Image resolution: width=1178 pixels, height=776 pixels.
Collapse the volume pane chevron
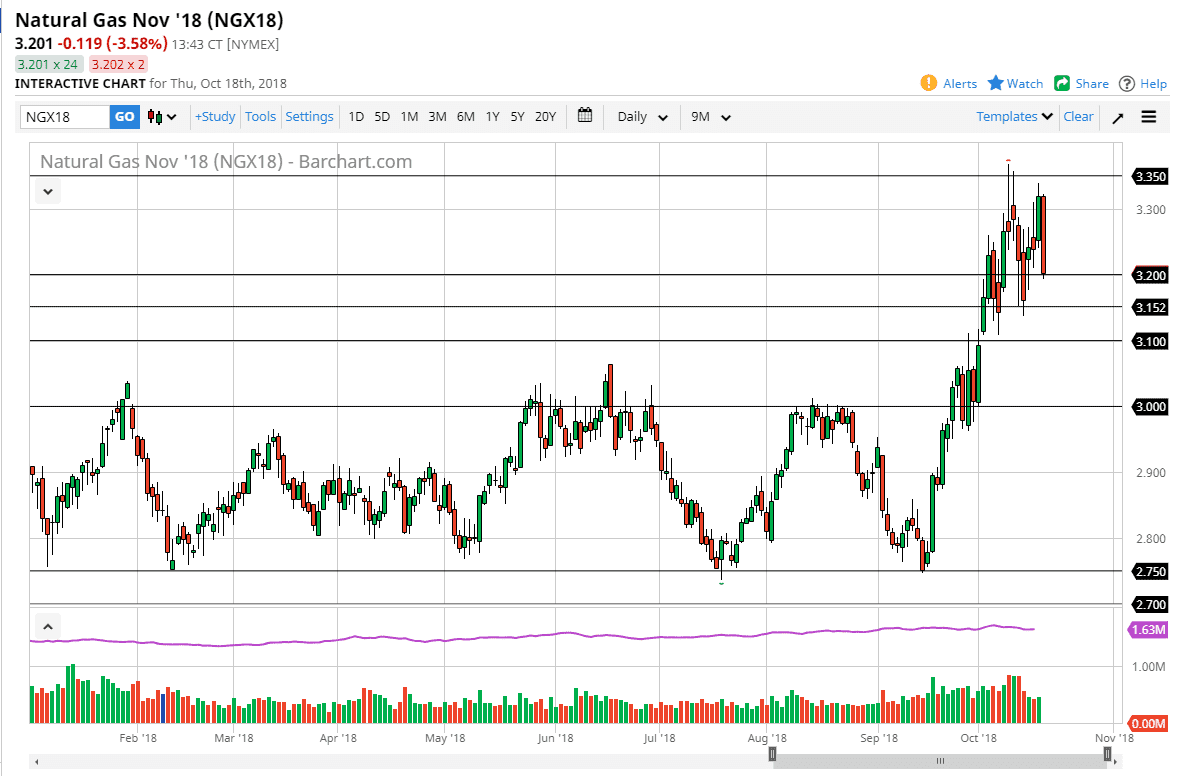[46, 627]
